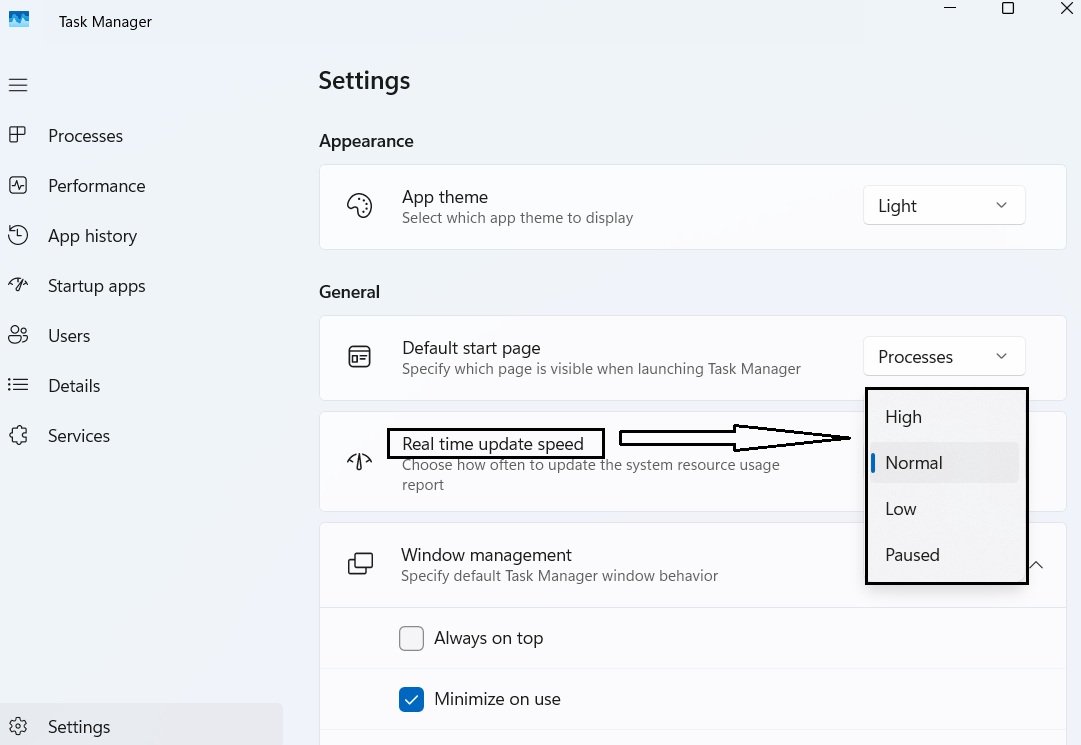The width and height of the screenshot is (1081, 745).
Task: Uncheck Minimize on use
Action: pyautogui.click(x=412, y=700)
